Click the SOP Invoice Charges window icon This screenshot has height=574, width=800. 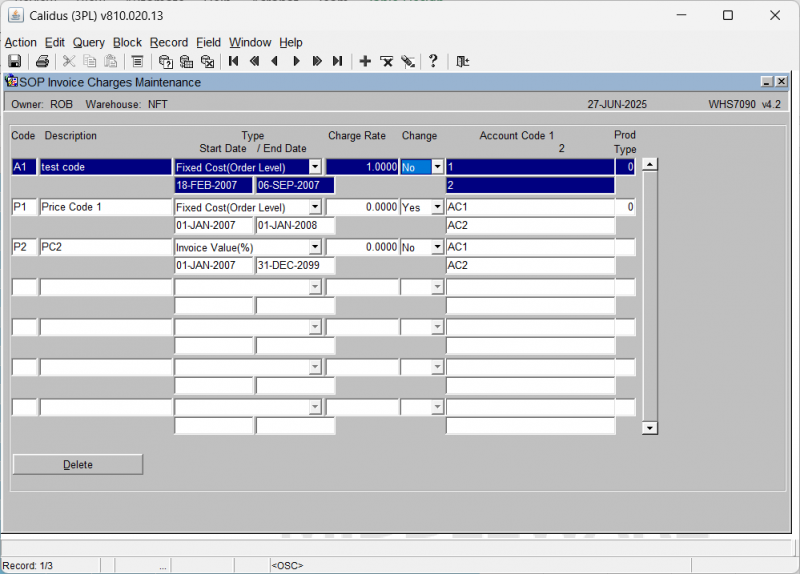(11, 81)
